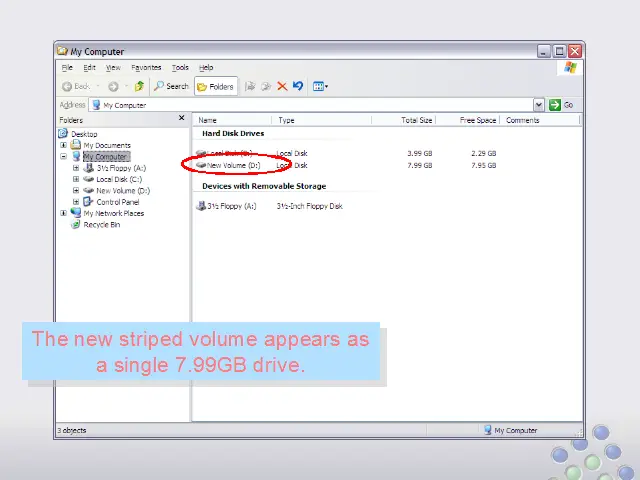
Task: Select 3½ Floppy (A:) icon in tree
Action: [89, 168]
